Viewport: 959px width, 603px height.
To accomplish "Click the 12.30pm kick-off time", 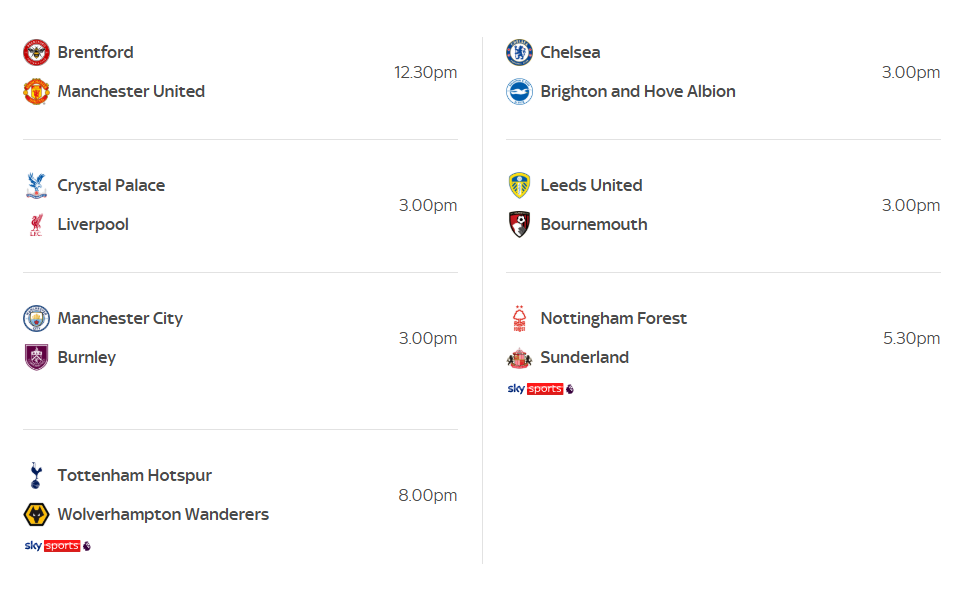I will [425, 72].
